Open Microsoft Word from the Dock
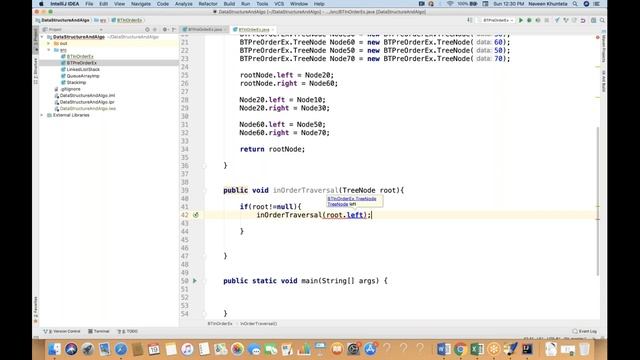The image size is (640, 360). [x=443, y=349]
